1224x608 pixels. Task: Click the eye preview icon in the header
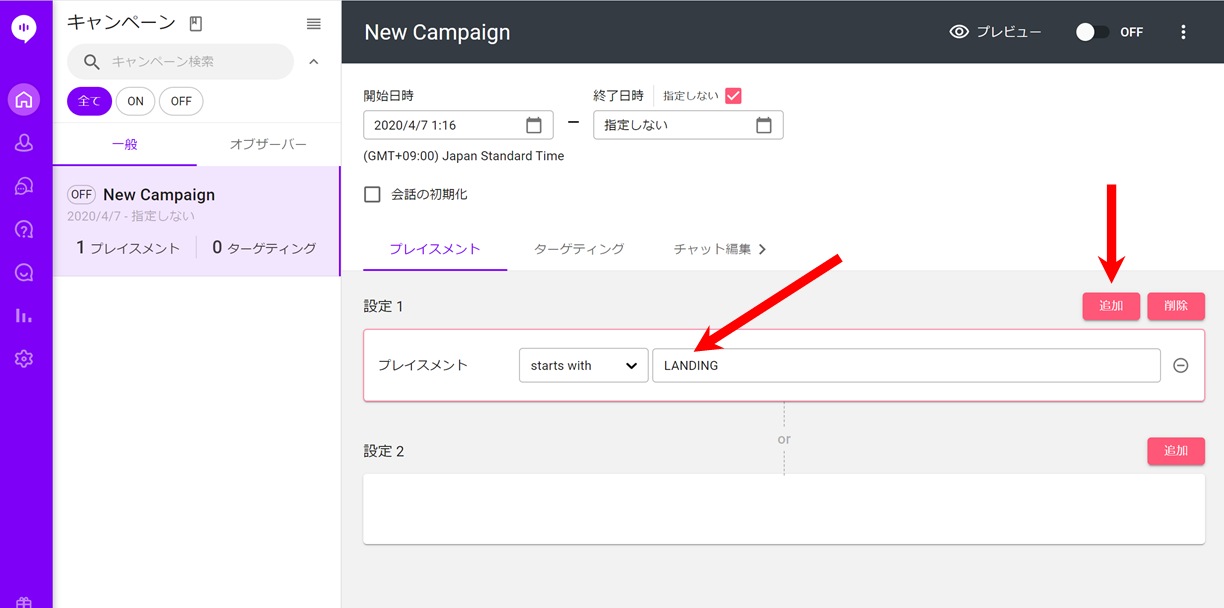tap(959, 32)
